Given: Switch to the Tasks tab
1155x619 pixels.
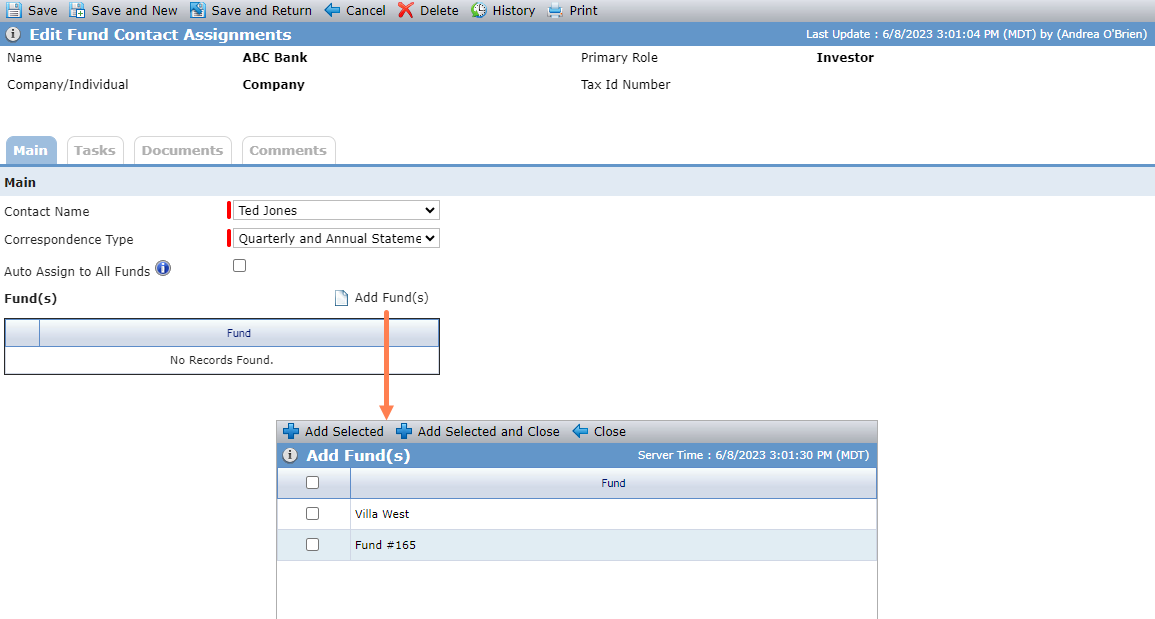Looking at the screenshot, I should [x=95, y=150].
